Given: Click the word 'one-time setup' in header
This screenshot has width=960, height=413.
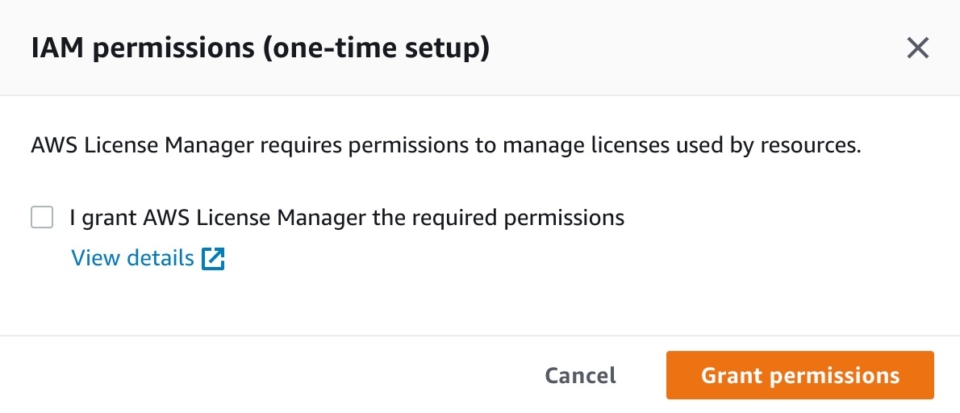Looking at the screenshot, I should (x=374, y=48).
